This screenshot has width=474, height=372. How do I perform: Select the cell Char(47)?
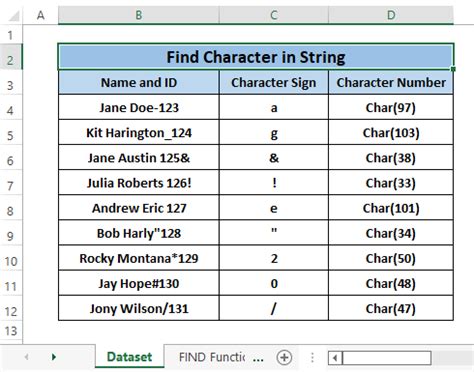point(391,308)
